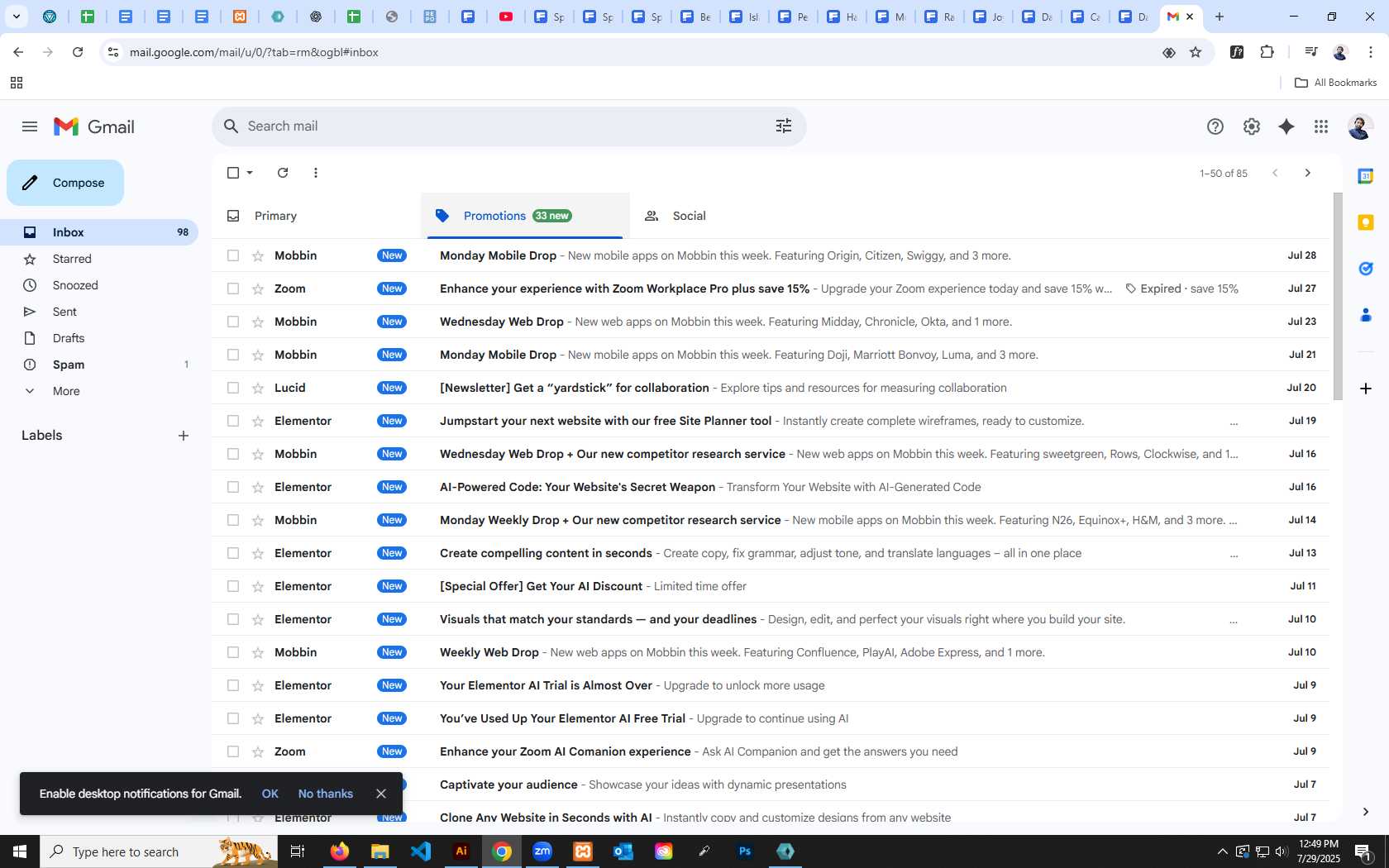Click the mail list vertical scrollbar

click(x=1338, y=298)
